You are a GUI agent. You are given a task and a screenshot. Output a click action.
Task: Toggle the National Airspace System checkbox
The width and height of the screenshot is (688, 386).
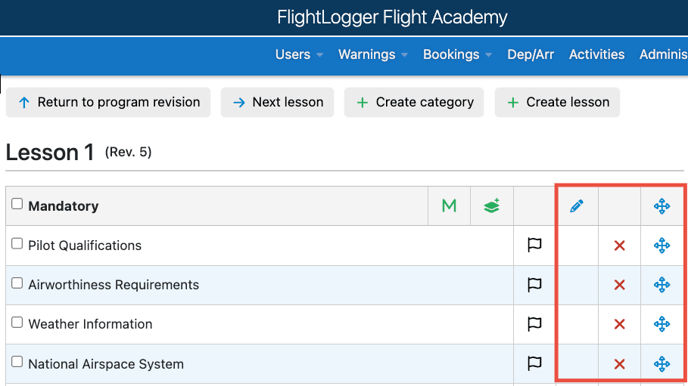coord(17,361)
